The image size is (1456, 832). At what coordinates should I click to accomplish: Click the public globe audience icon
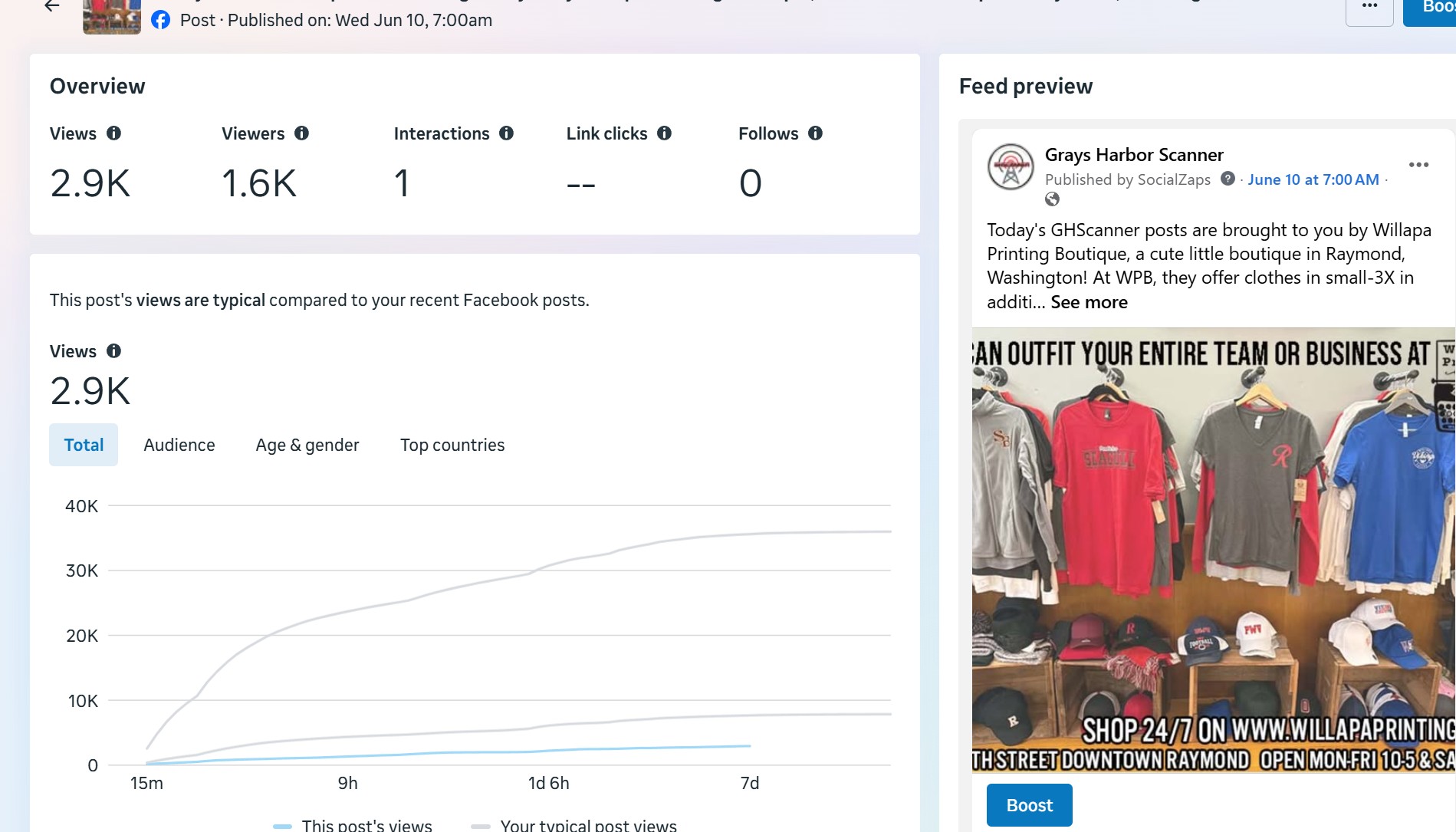point(1053,199)
